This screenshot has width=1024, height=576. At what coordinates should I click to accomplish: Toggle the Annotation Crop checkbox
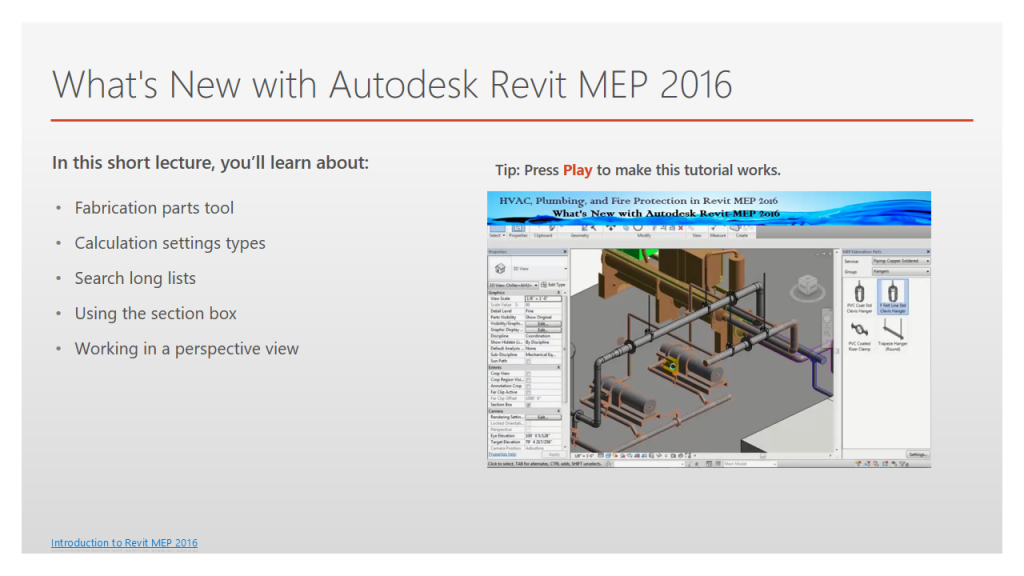[528, 386]
